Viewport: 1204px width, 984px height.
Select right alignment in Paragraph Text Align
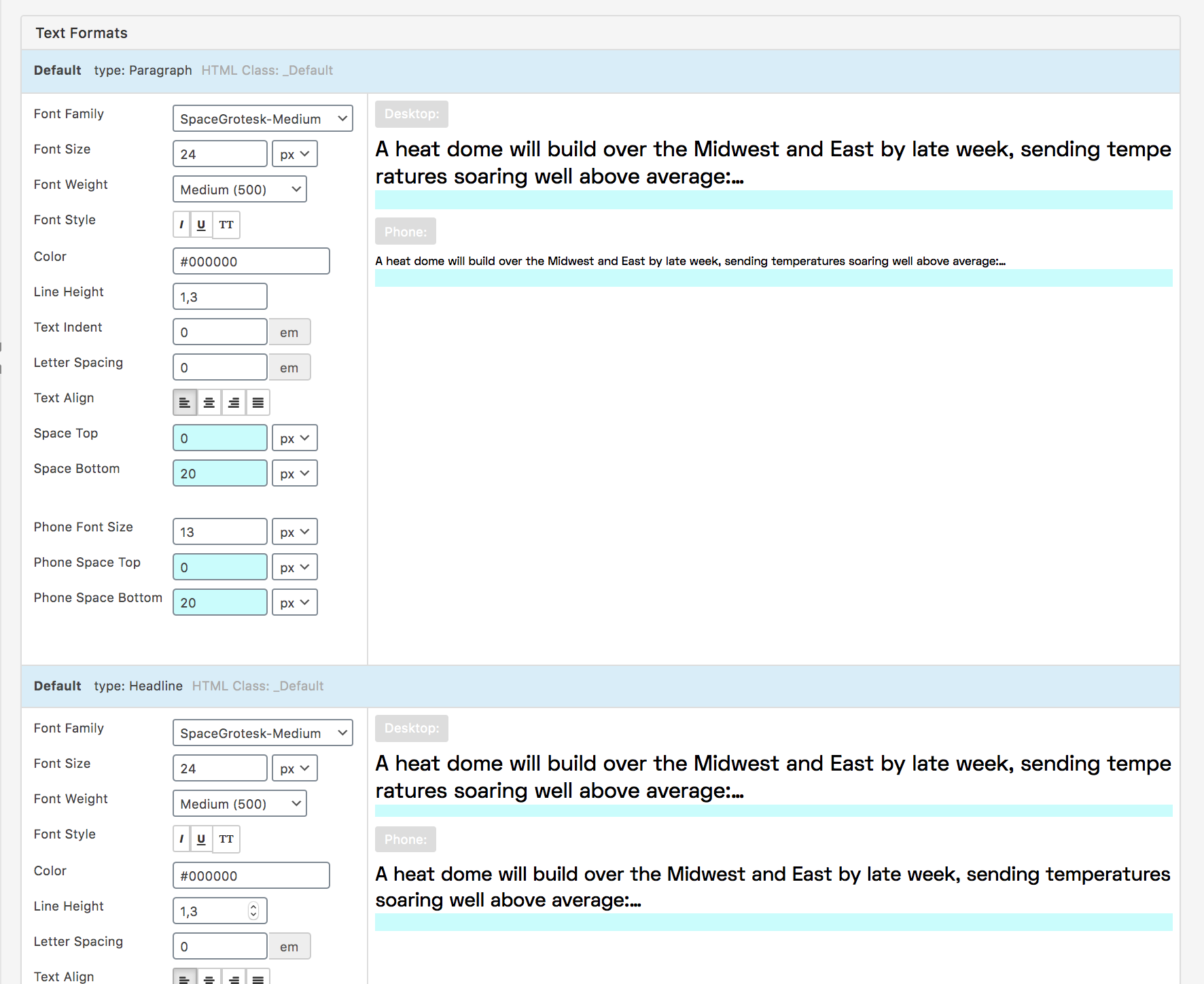coord(234,402)
